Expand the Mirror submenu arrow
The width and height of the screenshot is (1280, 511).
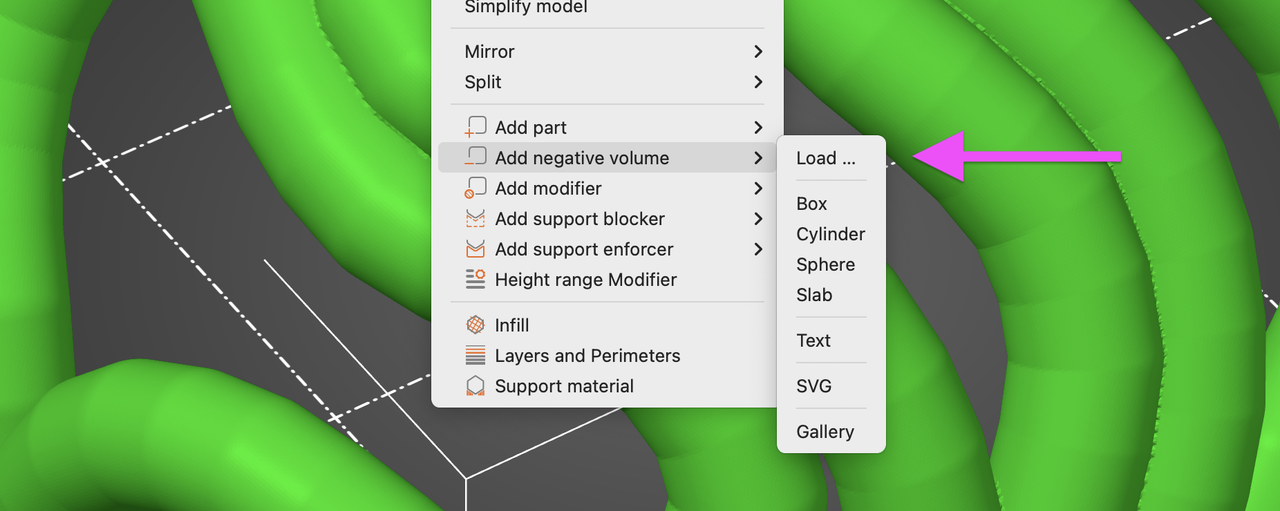click(758, 52)
